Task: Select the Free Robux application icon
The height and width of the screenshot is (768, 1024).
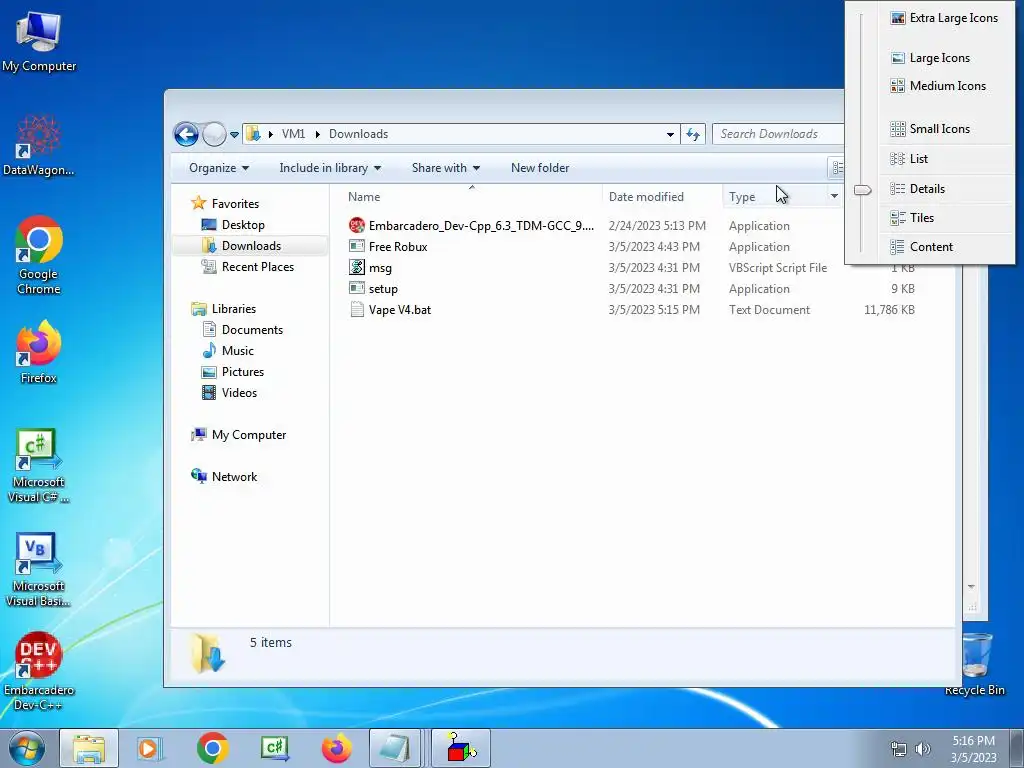Action: 357,247
